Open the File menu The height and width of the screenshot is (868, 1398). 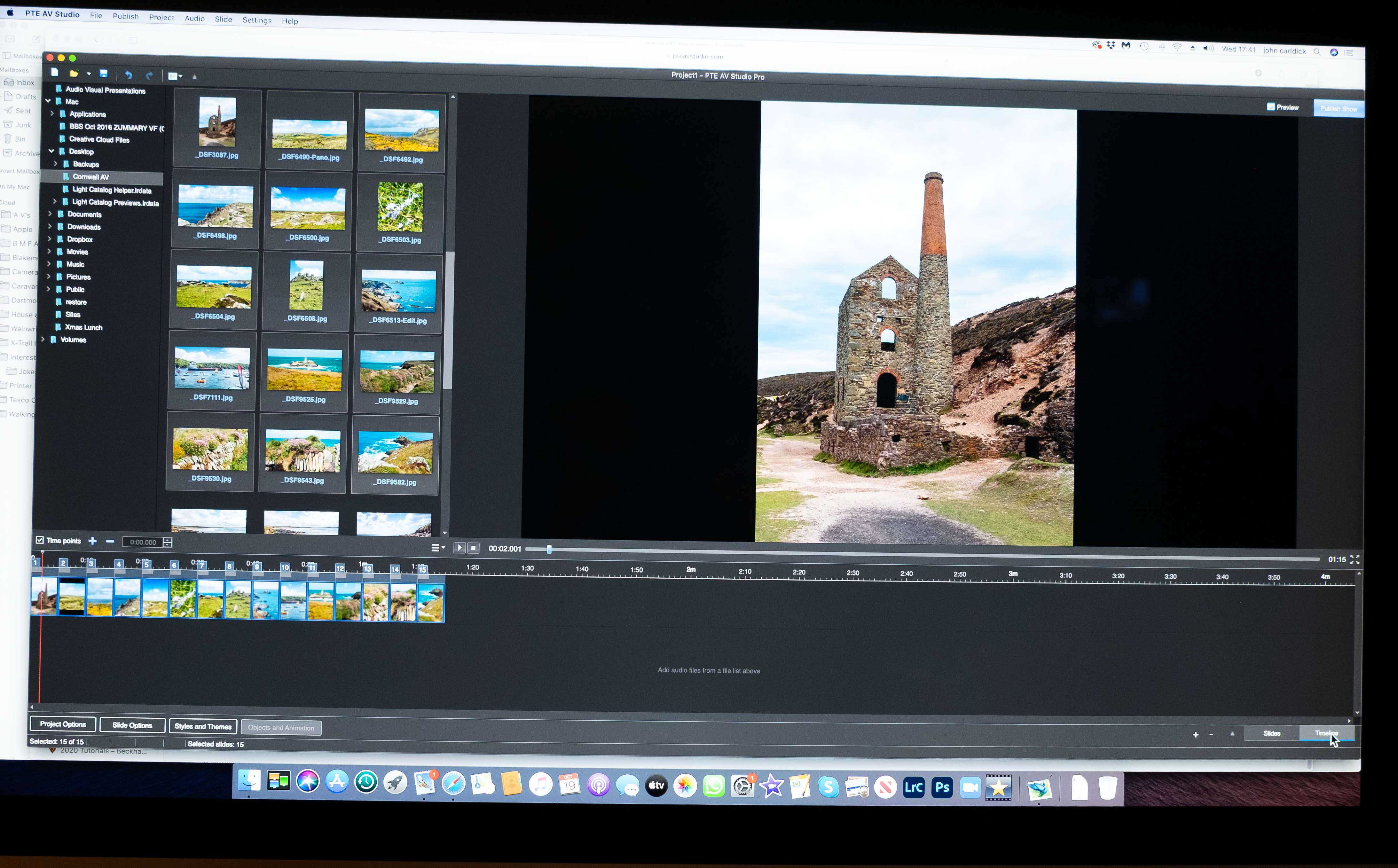pos(96,15)
